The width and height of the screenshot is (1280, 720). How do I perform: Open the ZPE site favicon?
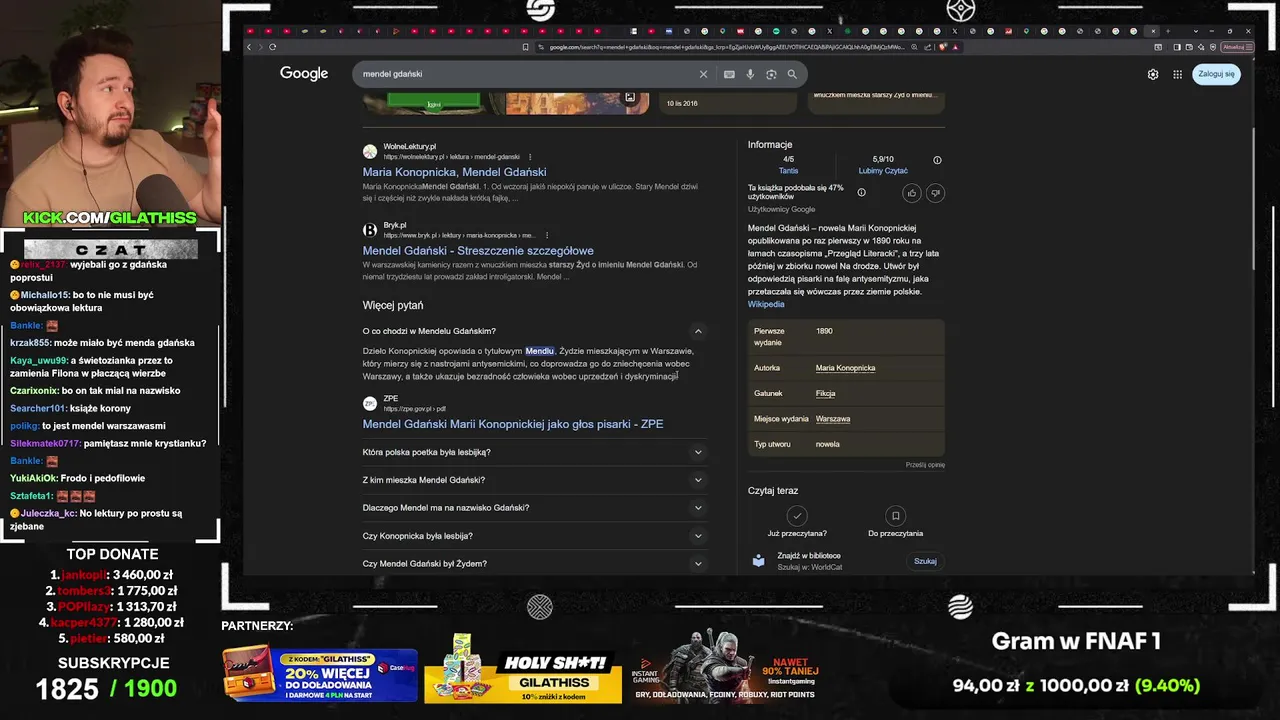(370, 403)
